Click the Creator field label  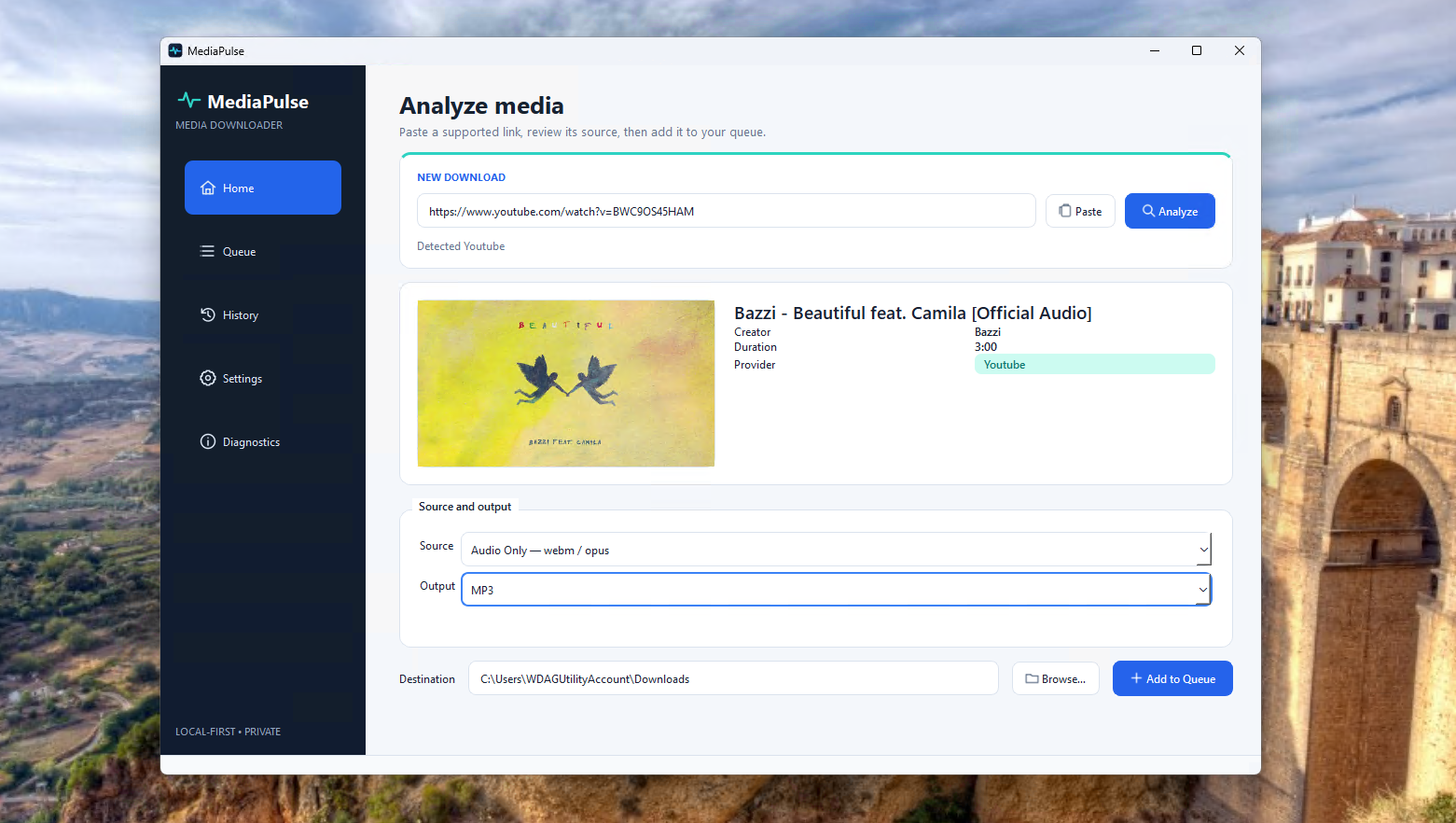tap(752, 332)
